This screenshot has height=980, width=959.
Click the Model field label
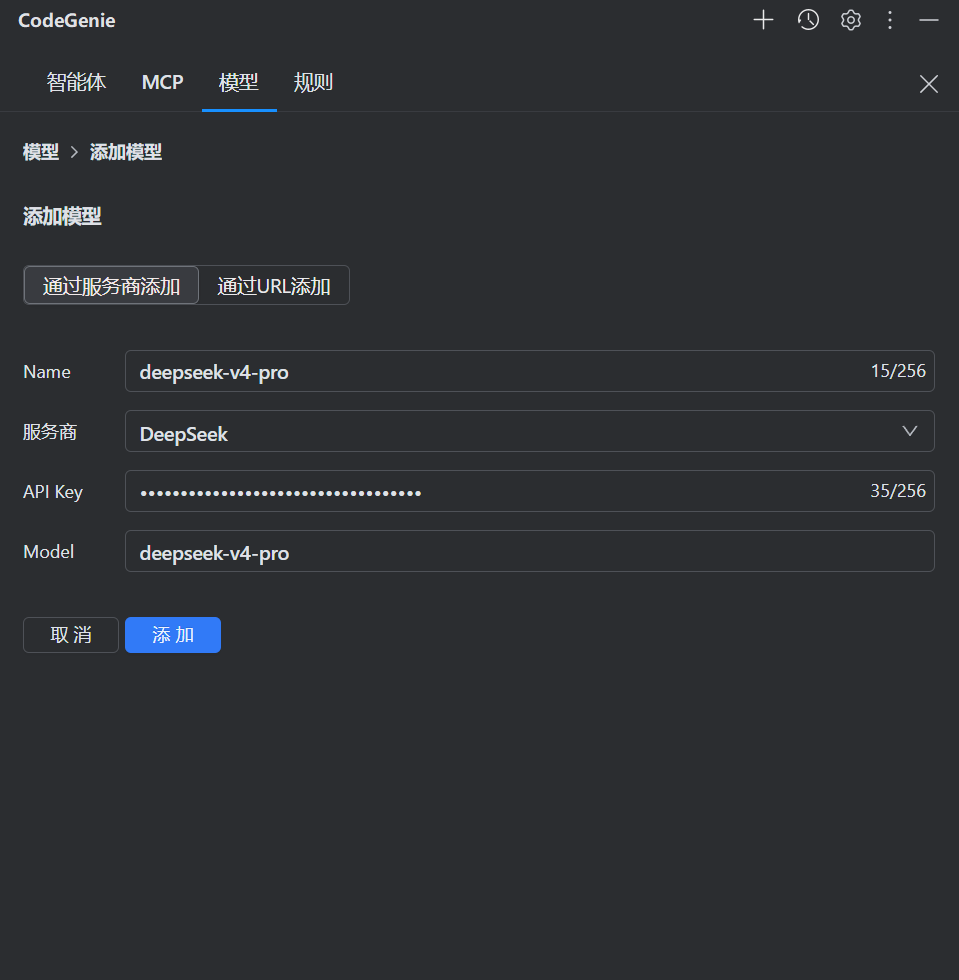coord(49,552)
